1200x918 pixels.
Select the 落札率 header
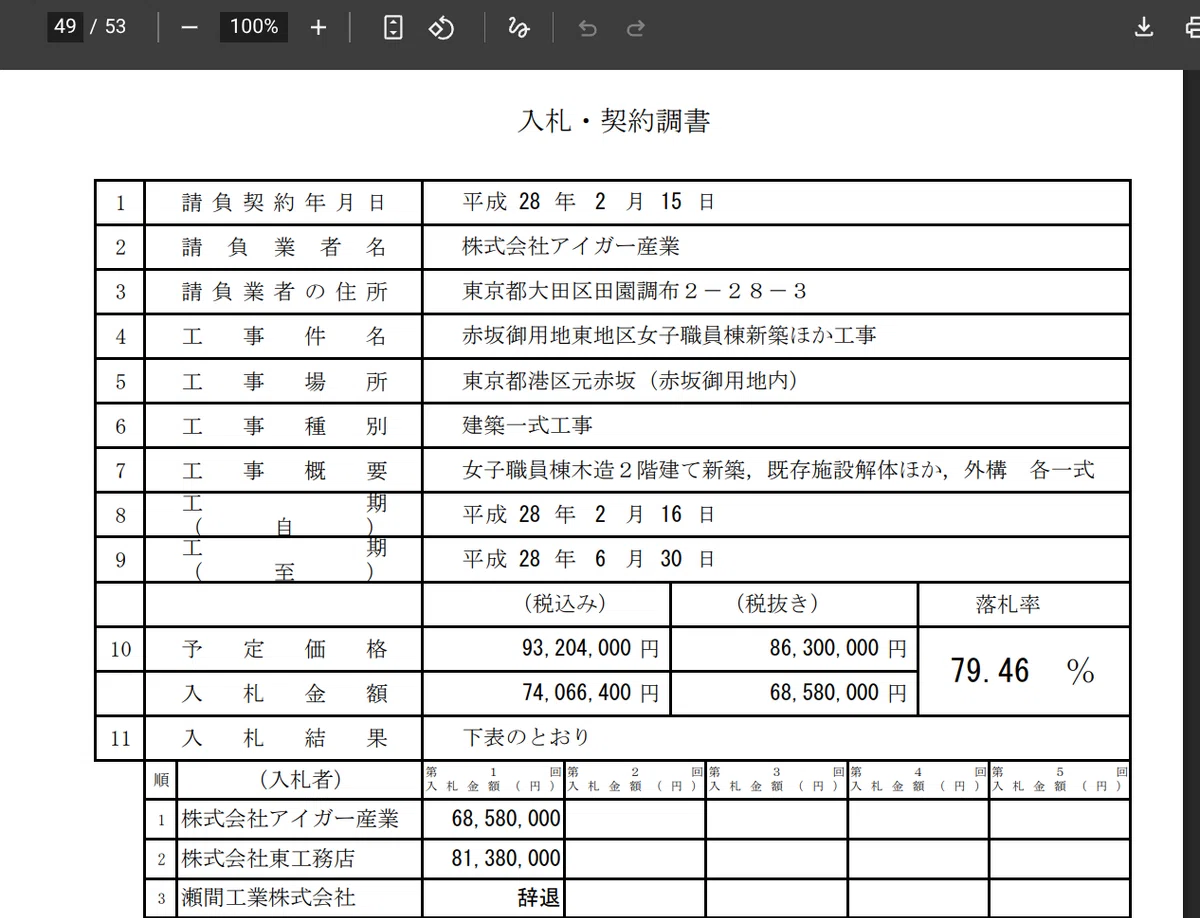coord(1008,605)
